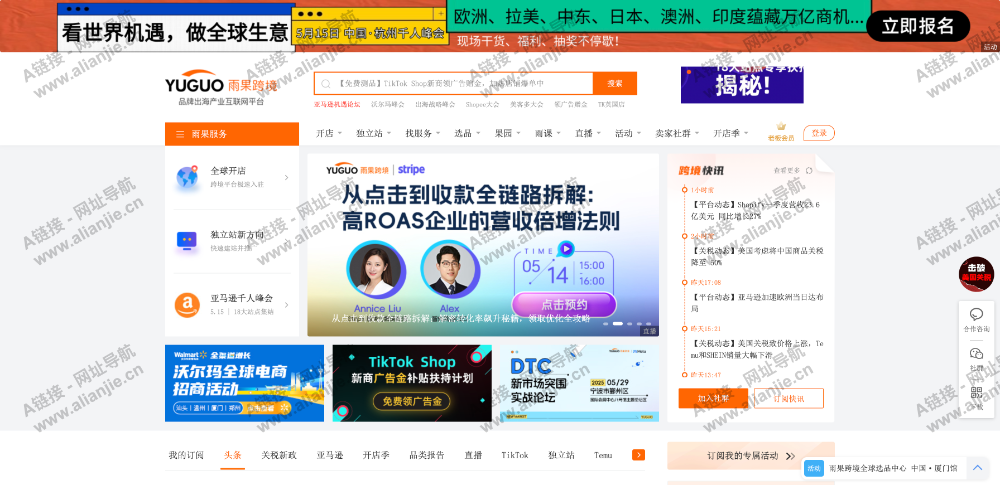Open the 亚马逊机遇论坛 red link
Screen dimensions: 1000x485
(337, 104)
